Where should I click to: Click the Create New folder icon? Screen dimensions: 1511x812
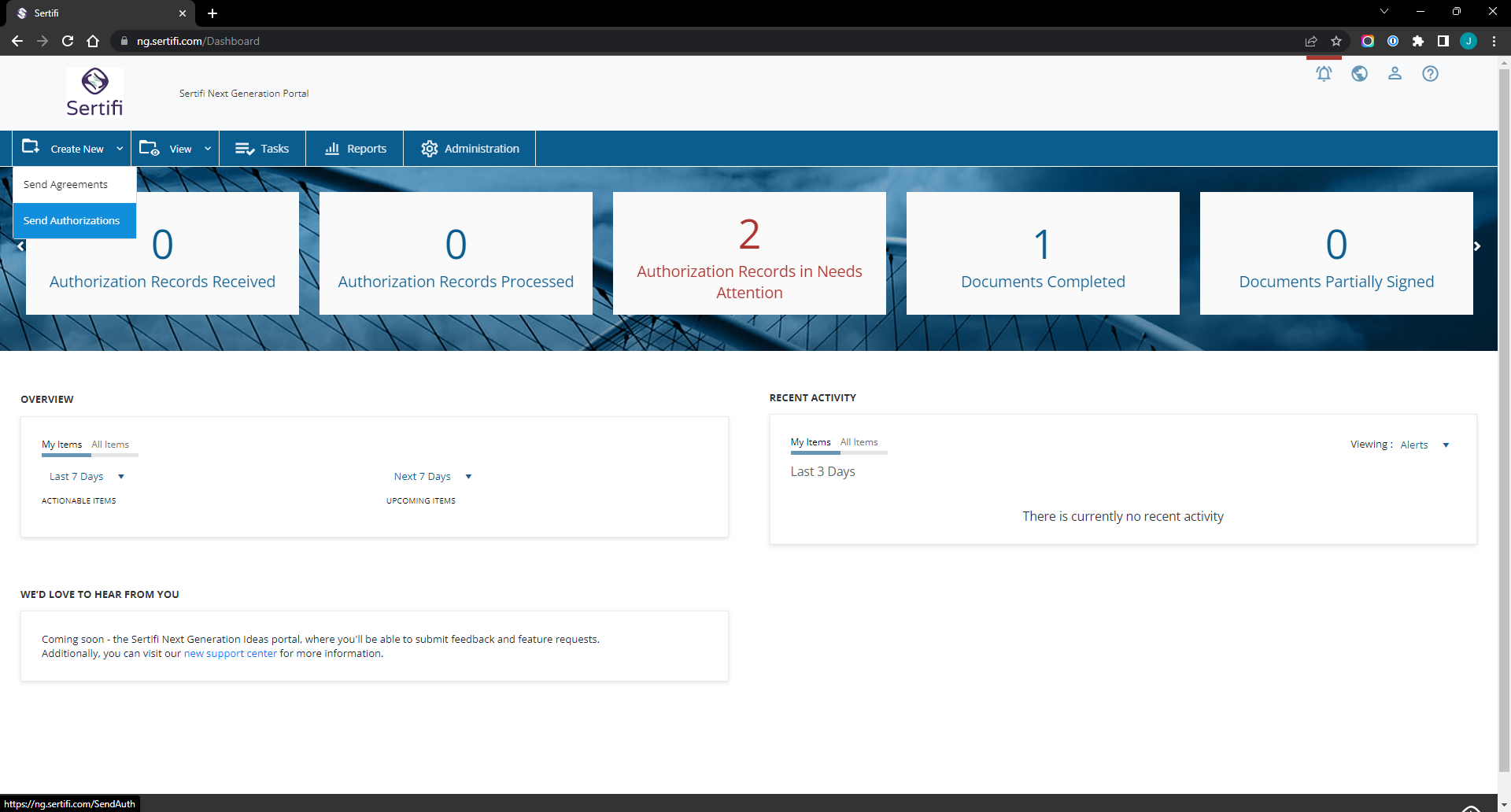pos(31,147)
